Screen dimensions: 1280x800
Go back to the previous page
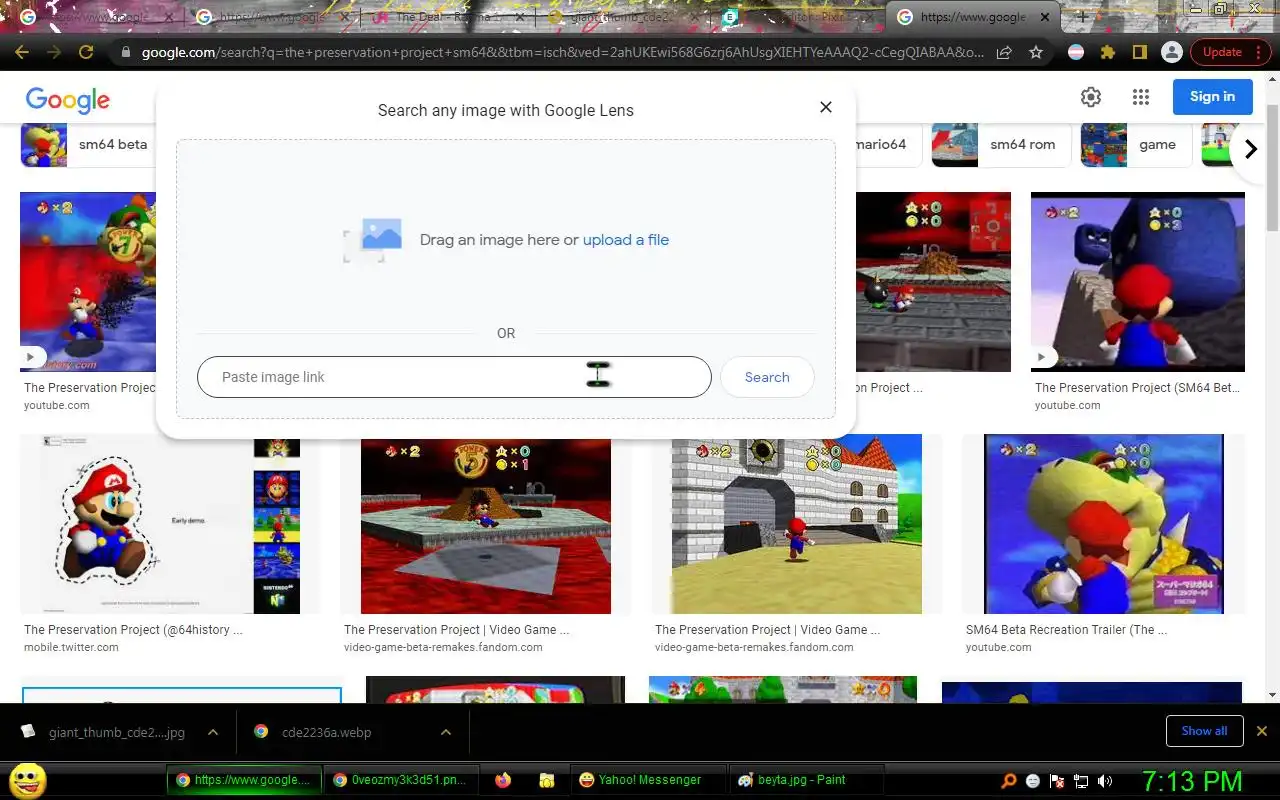pyautogui.click(x=22, y=52)
